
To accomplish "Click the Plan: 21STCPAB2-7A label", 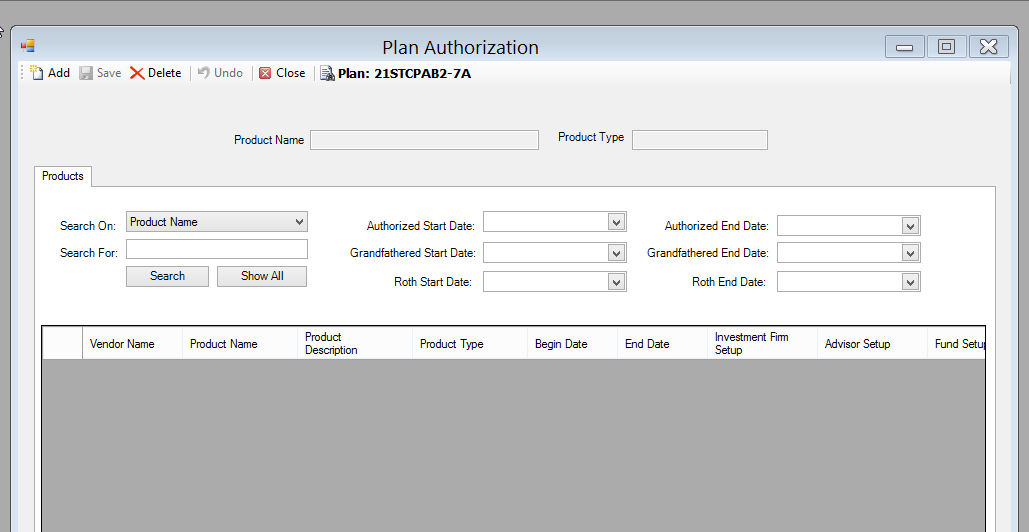I will [404, 73].
